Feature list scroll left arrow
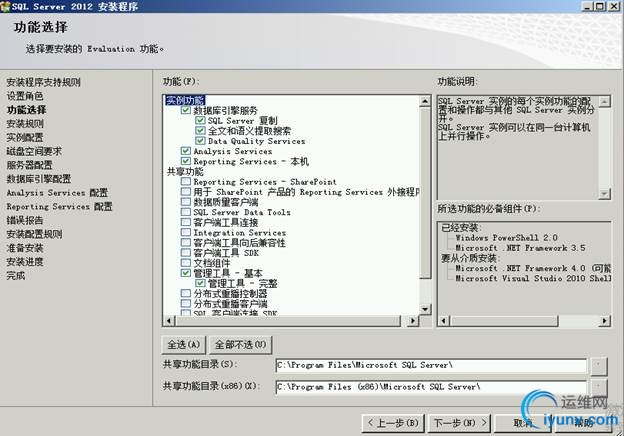The image size is (624, 436). coord(169,321)
